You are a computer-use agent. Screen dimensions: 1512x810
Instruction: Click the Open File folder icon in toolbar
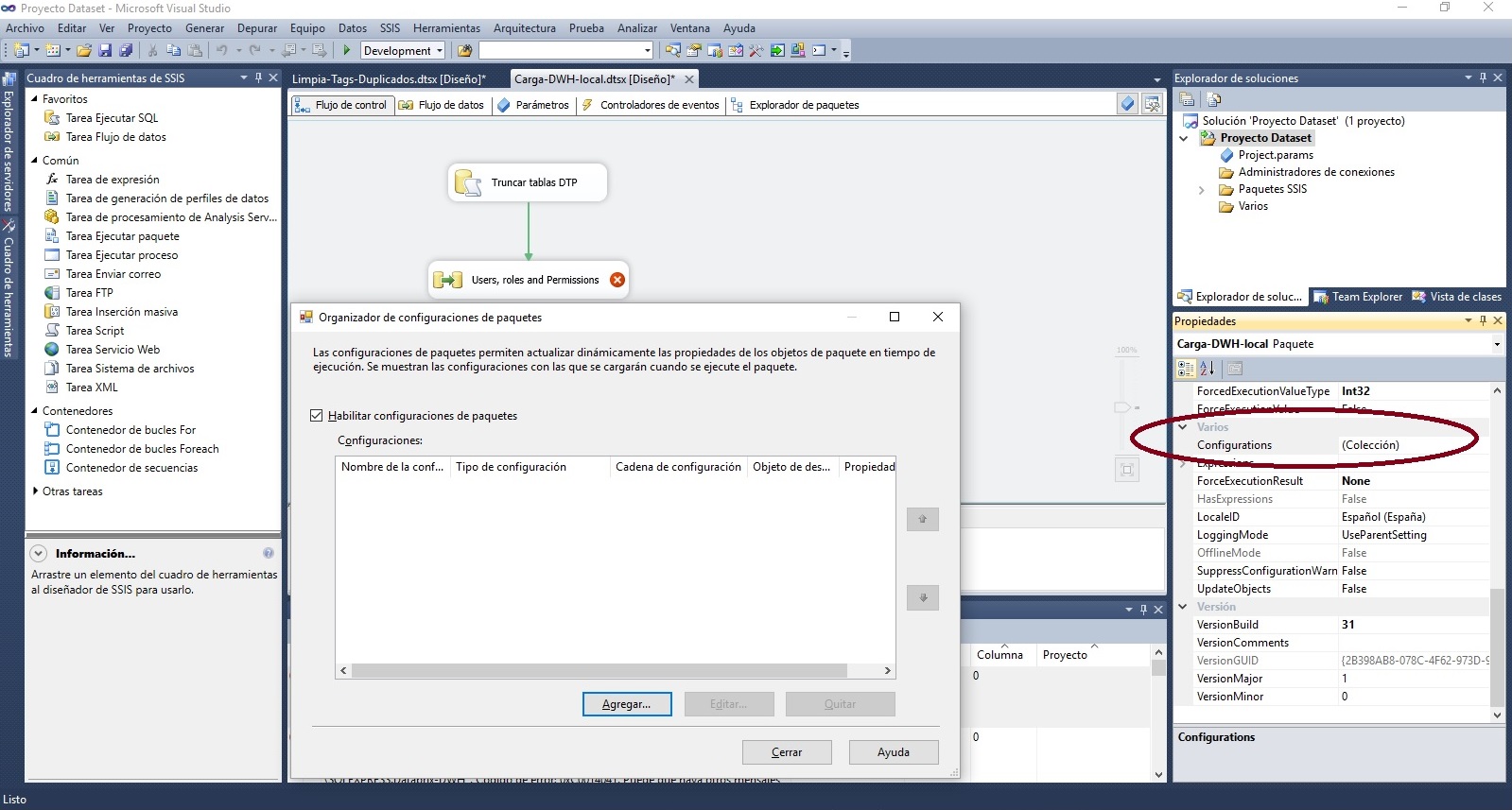coord(84,51)
